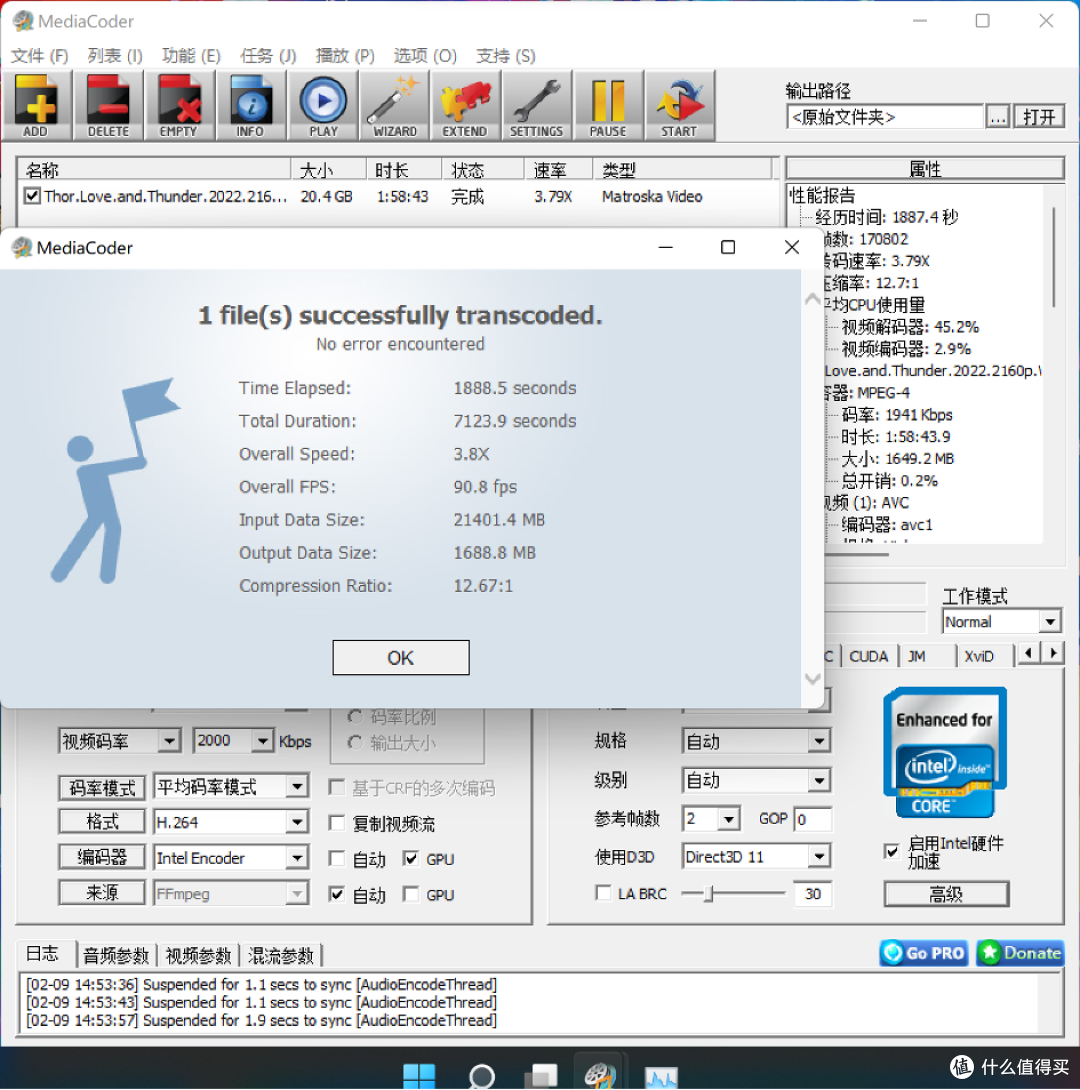This screenshot has height=1090, width=1080.
Task: Click the ADD toolbar icon
Action: [x=36, y=106]
